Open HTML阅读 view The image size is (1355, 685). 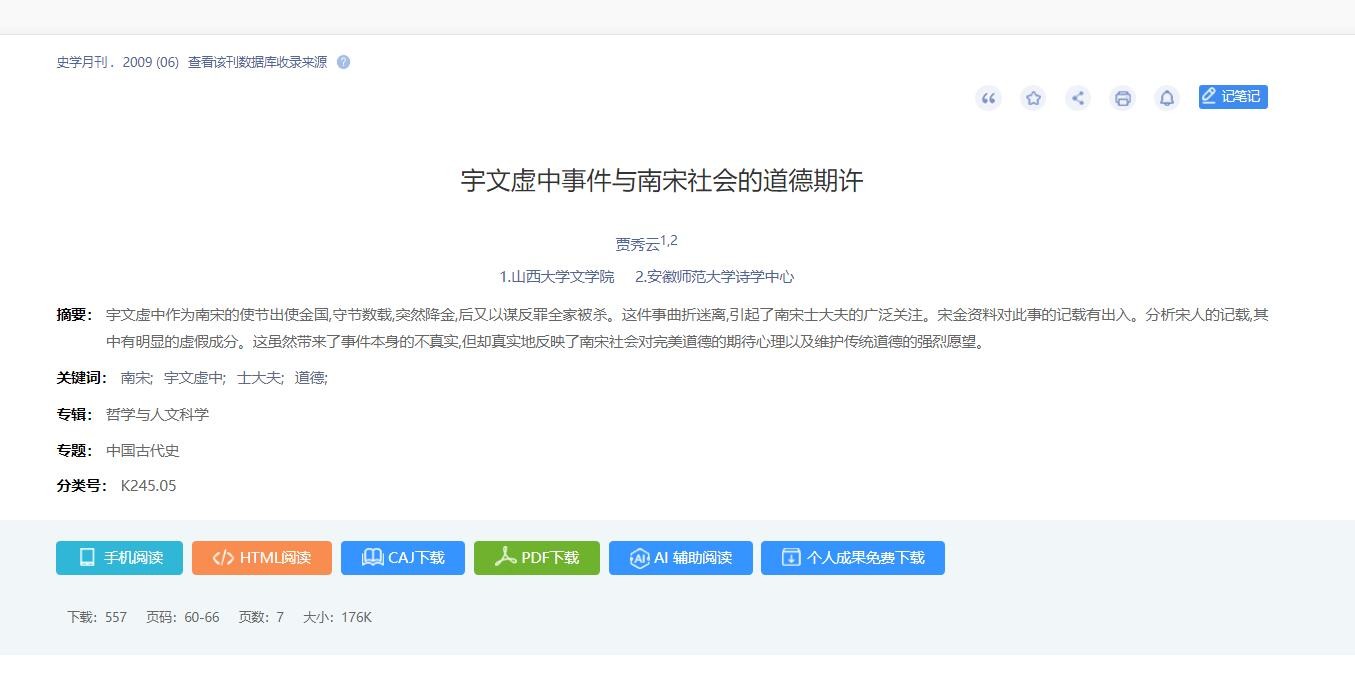pyautogui.click(x=261, y=558)
